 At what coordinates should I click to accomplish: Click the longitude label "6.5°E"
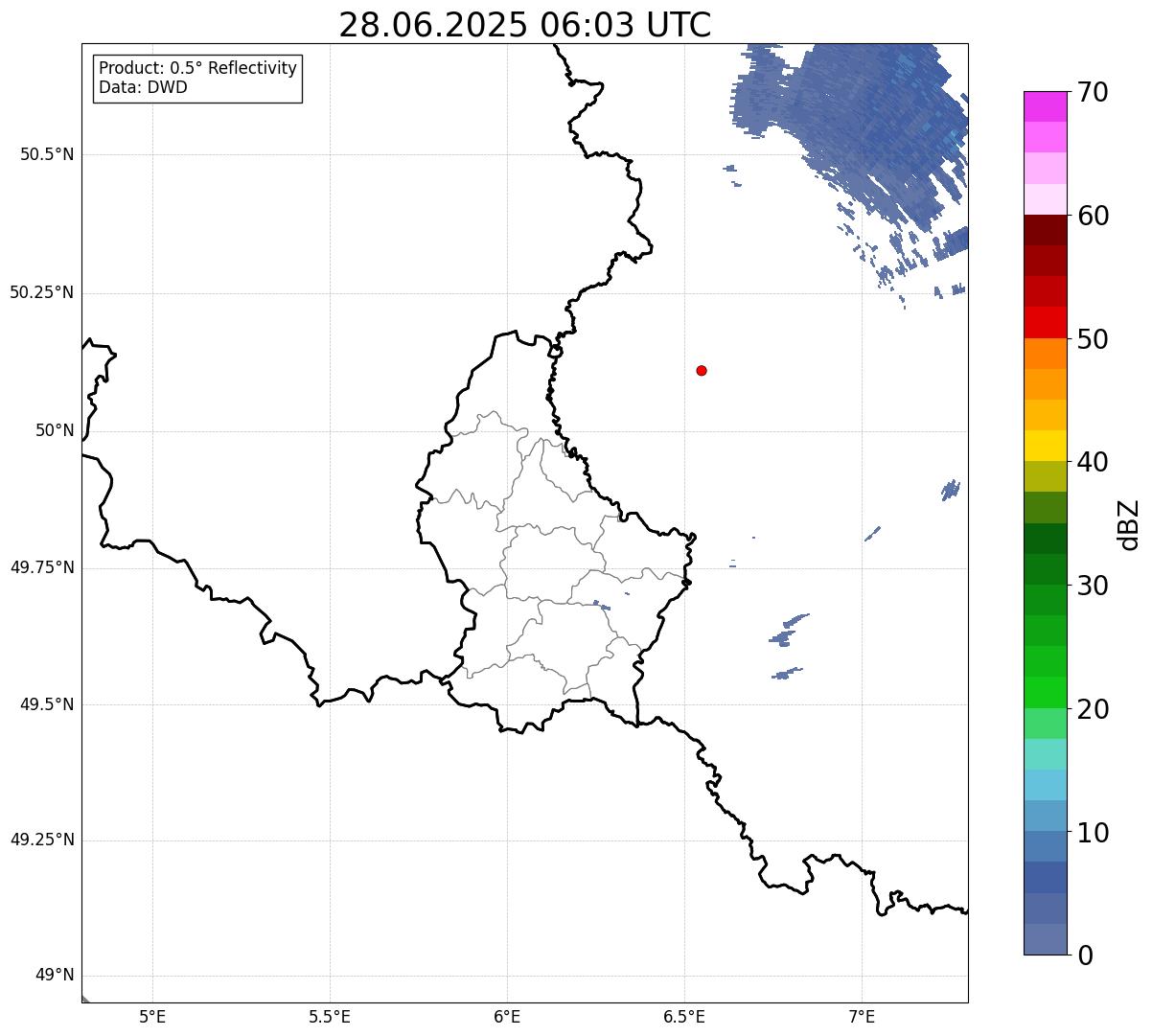(x=684, y=1016)
